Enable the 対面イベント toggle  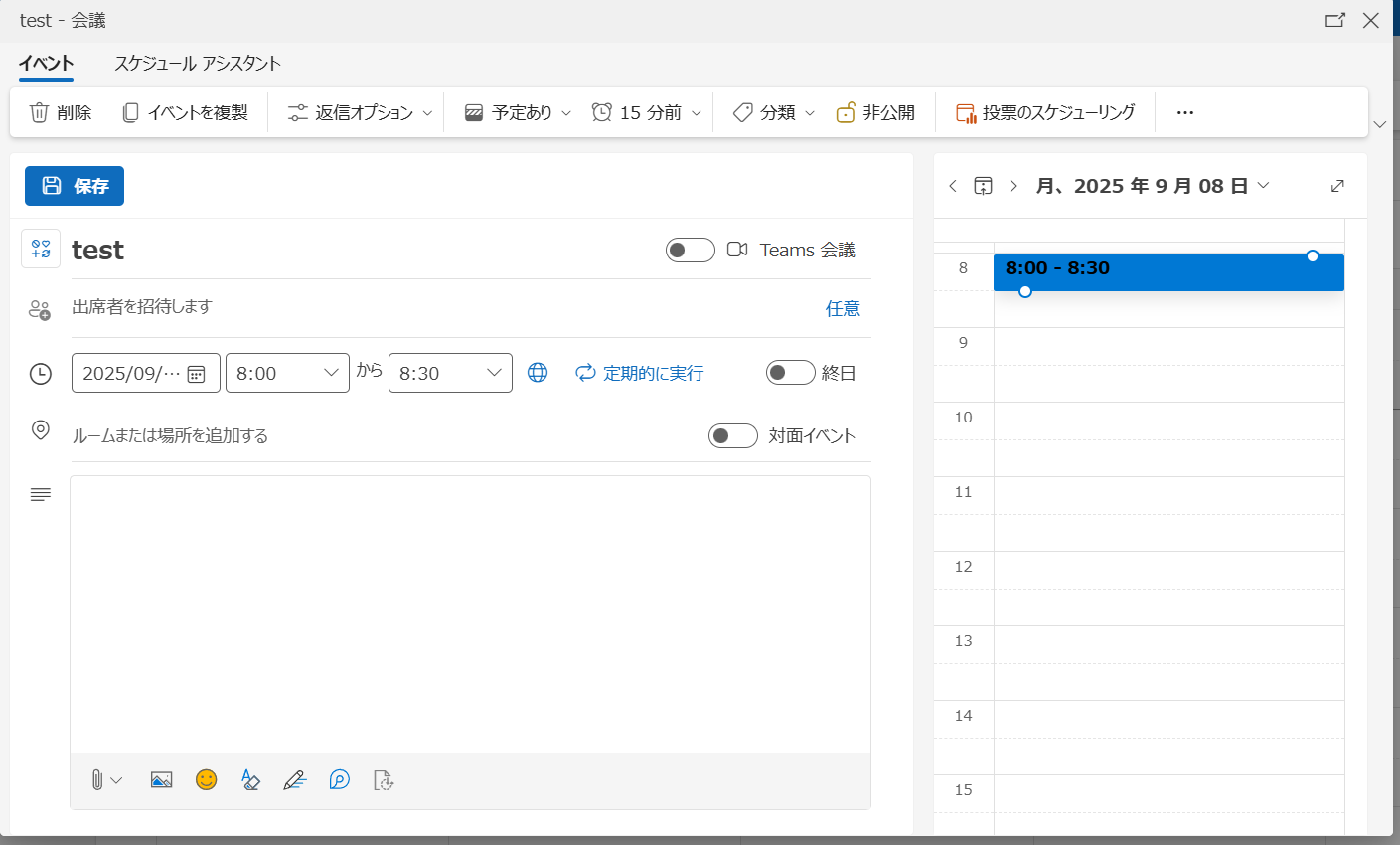732,435
